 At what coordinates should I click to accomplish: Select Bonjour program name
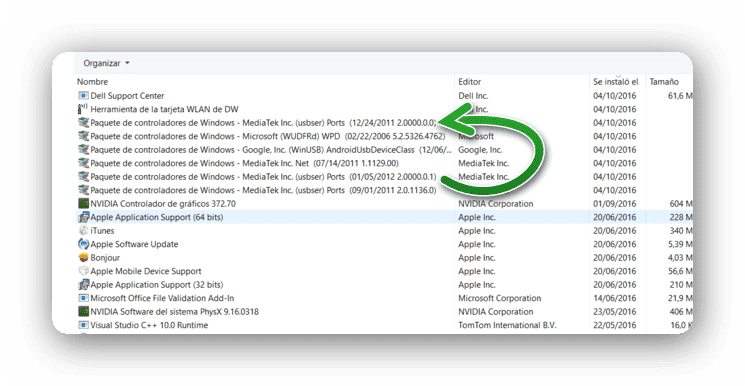pos(105,258)
